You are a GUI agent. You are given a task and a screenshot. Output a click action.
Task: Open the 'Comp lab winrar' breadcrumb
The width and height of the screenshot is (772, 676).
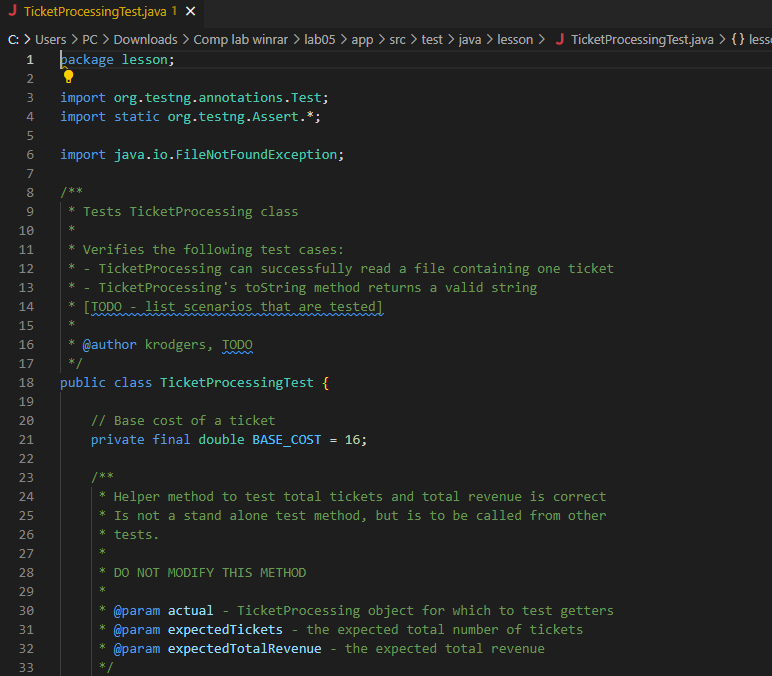(x=240, y=39)
